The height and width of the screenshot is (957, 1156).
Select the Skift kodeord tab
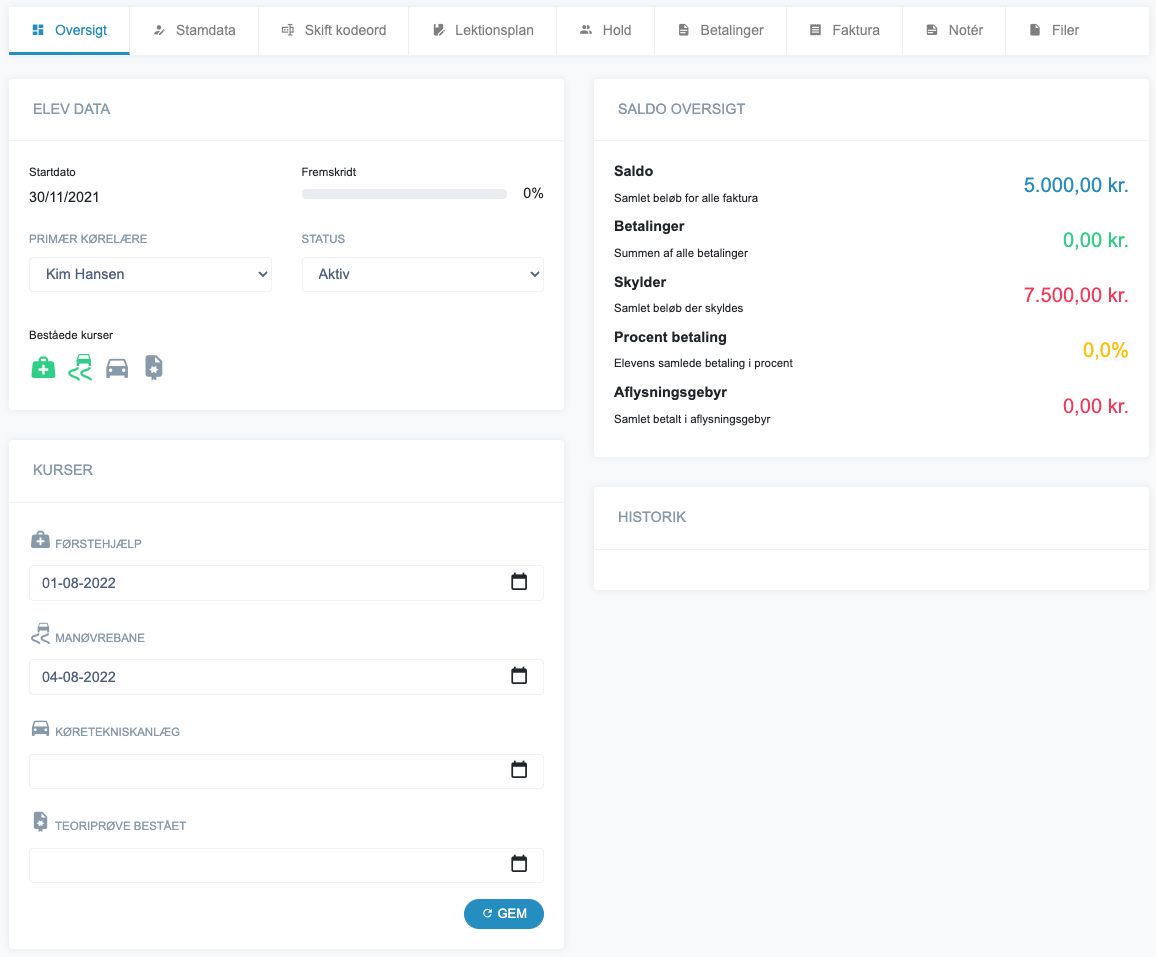pos(334,30)
